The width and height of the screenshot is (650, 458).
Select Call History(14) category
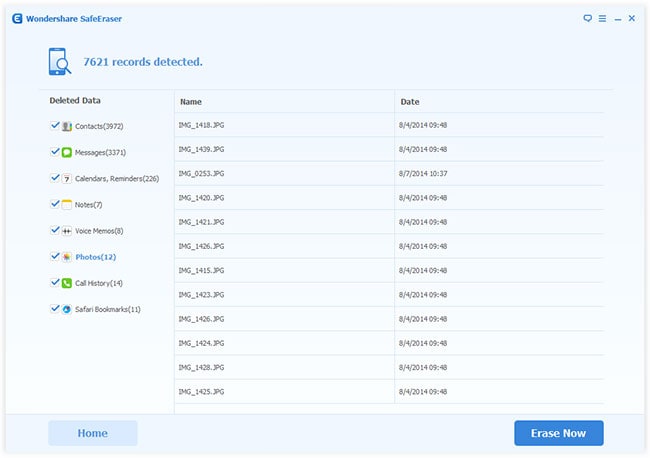pyautogui.click(x=99, y=283)
